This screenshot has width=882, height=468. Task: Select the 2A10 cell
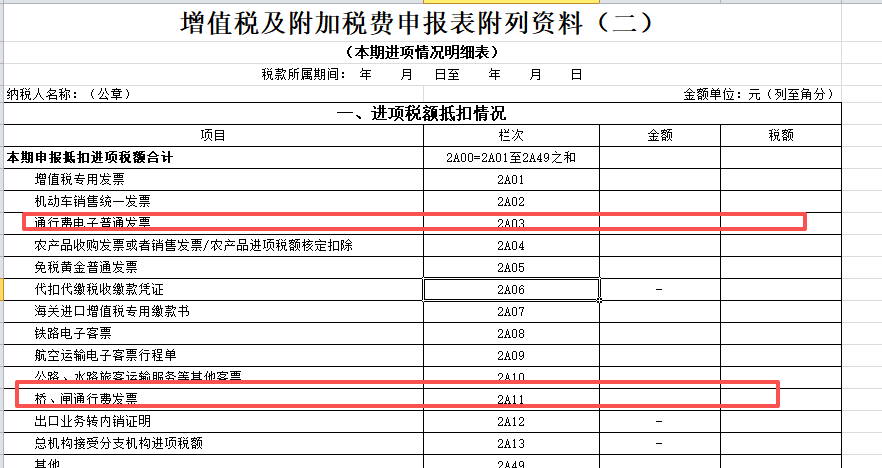tap(511, 377)
